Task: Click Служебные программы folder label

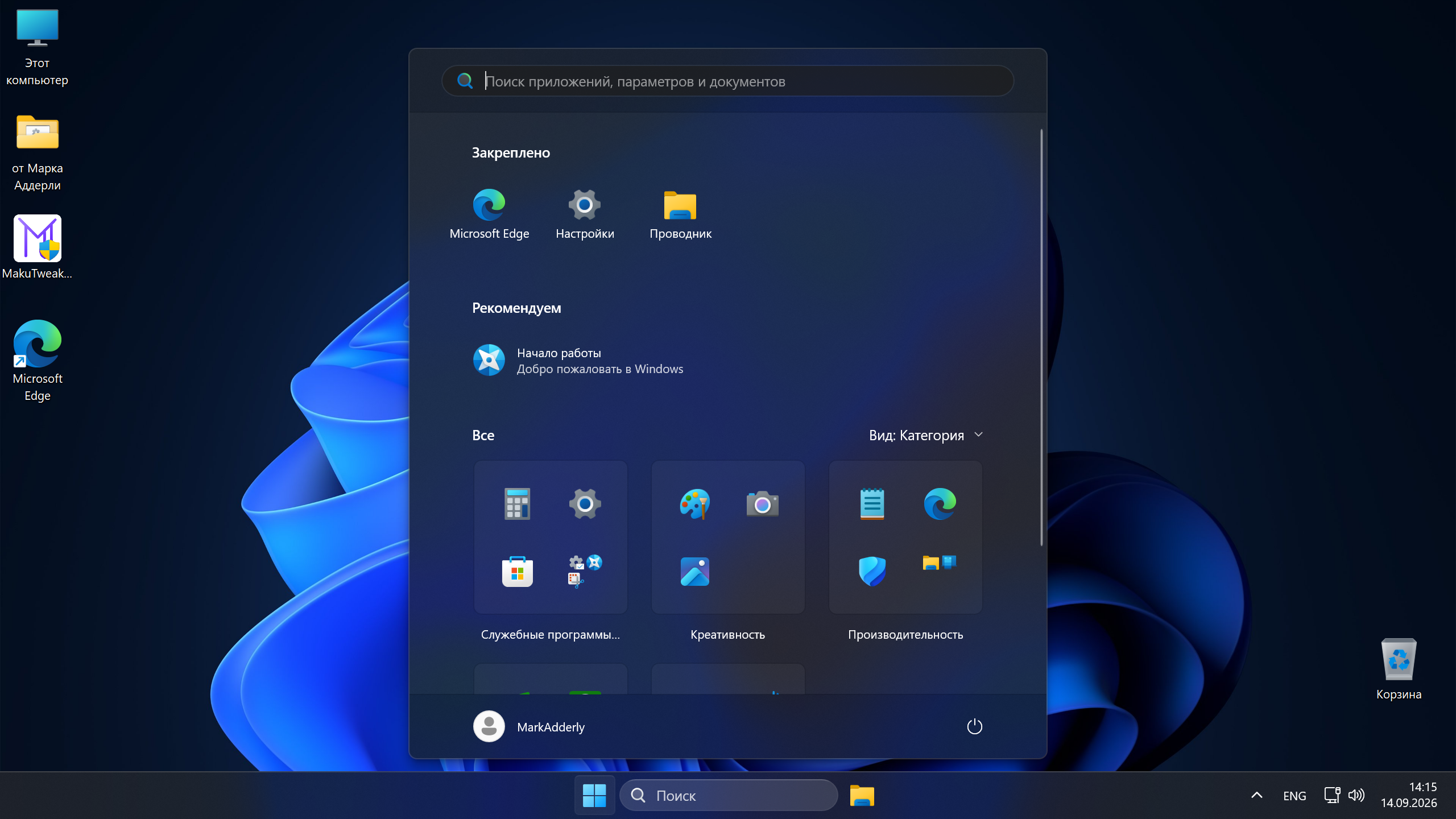Action: 550,635
